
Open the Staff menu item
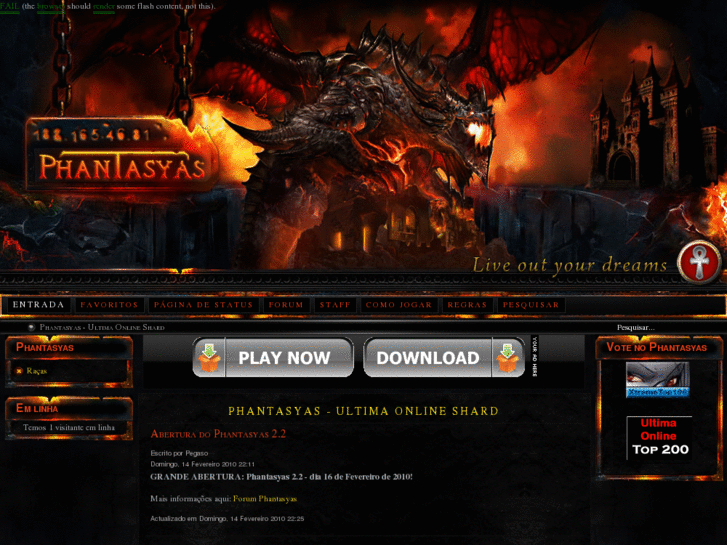335,305
